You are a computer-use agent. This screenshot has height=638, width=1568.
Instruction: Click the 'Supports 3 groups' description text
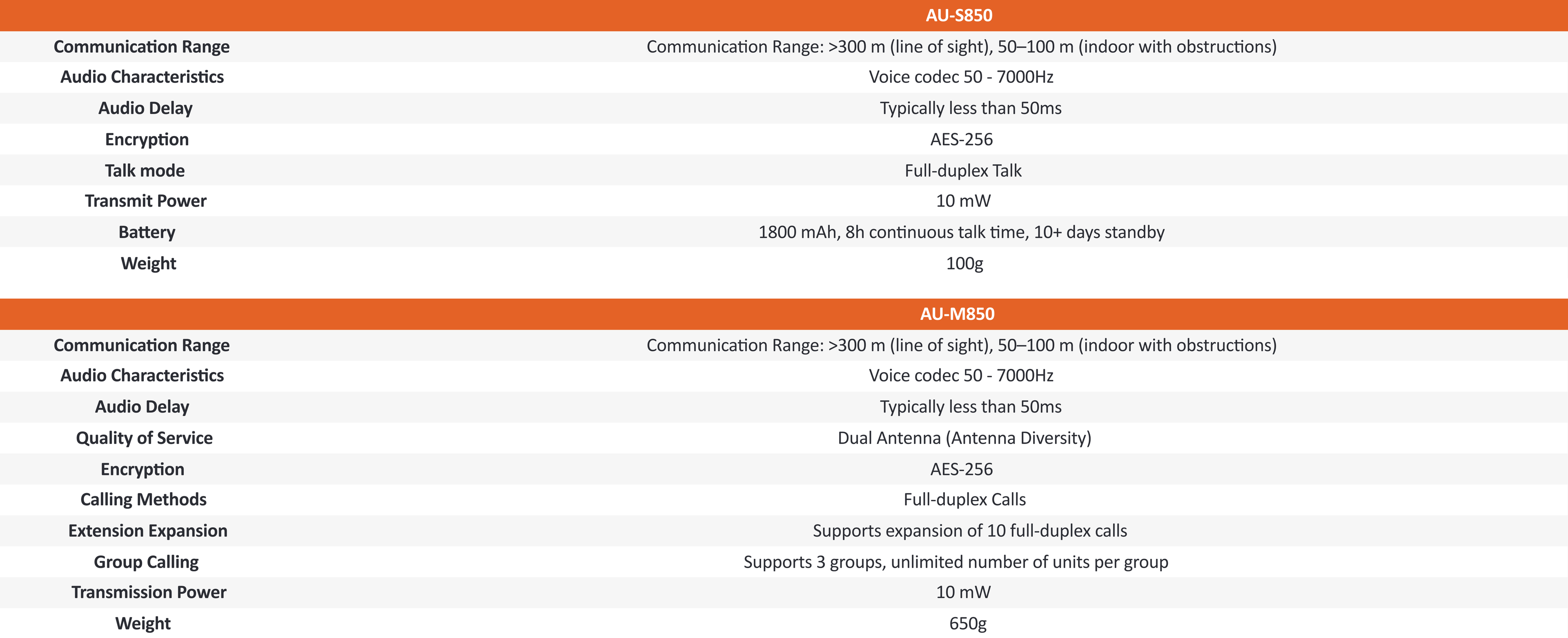click(x=955, y=562)
